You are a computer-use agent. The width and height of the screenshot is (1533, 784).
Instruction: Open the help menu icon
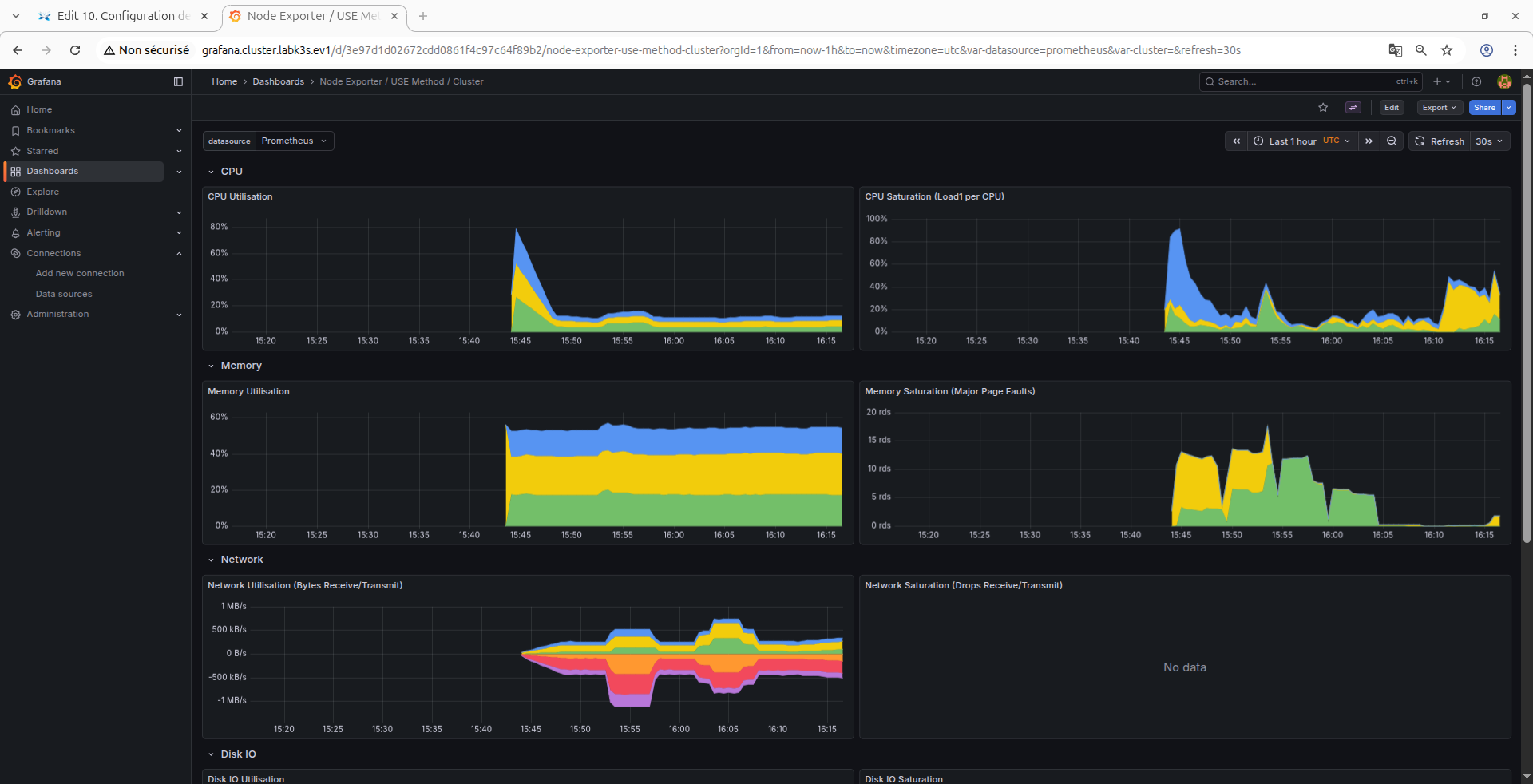pos(1476,81)
